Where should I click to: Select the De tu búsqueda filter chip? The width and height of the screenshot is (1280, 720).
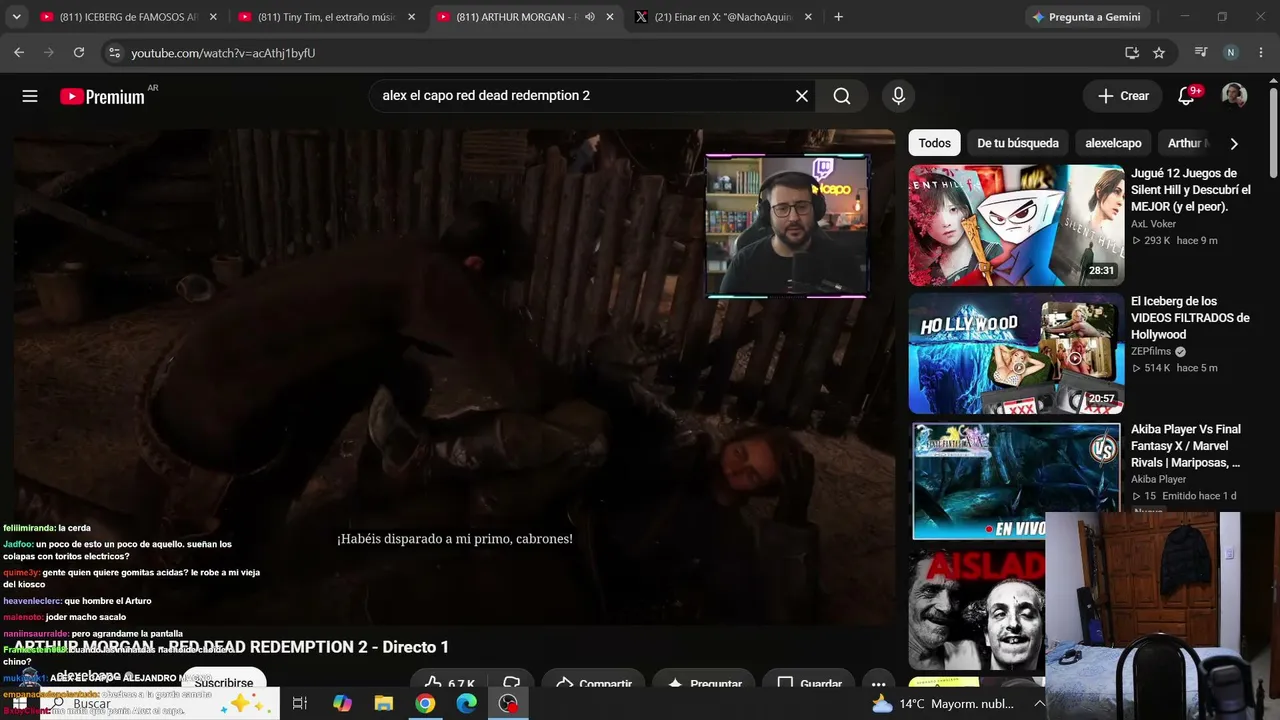coord(1018,143)
